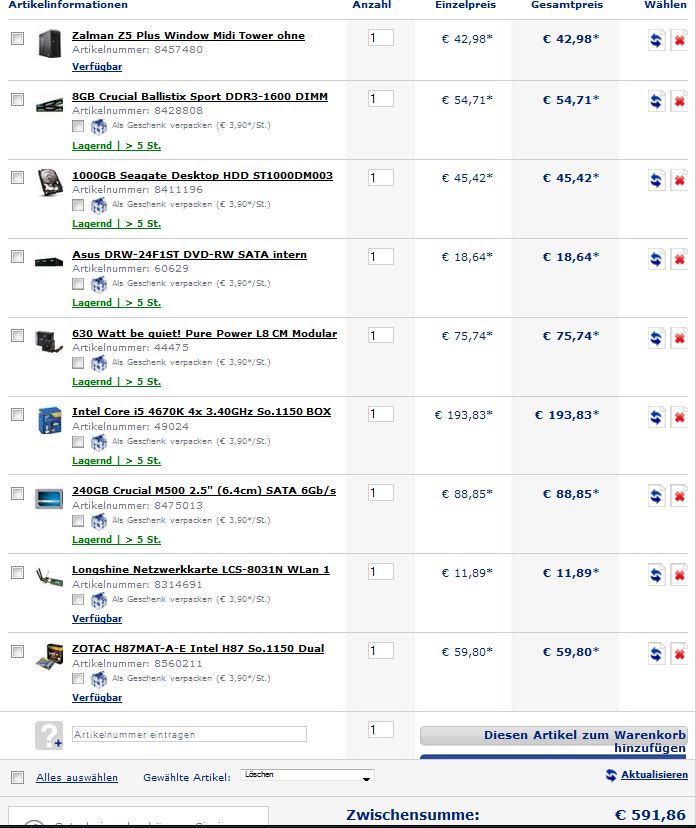The width and height of the screenshot is (696, 828).
Task: Click the update icon for Asus DVD-RW row
Action: (656, 259)
